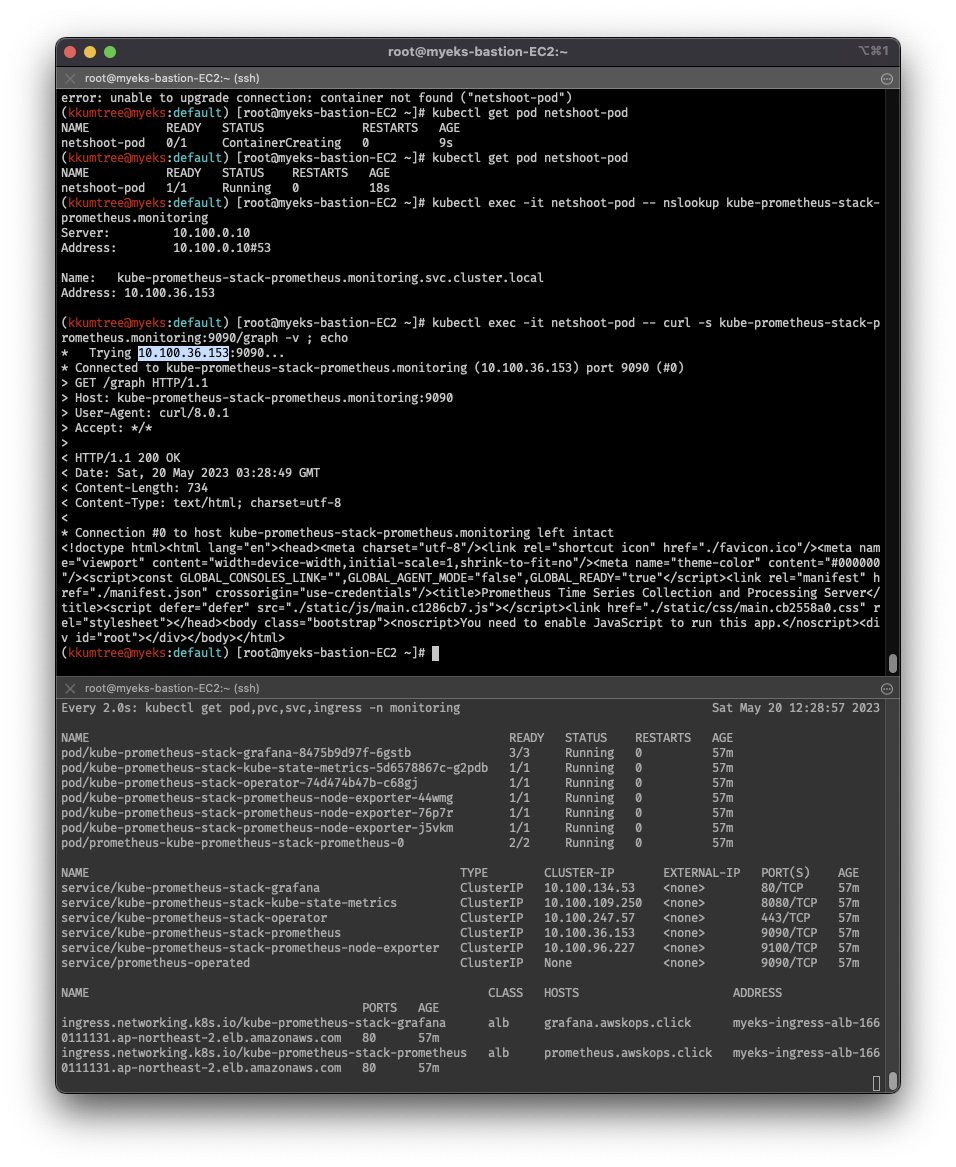
Task: Open the bottom pane's session menu icon
Action: click(887, 689)
